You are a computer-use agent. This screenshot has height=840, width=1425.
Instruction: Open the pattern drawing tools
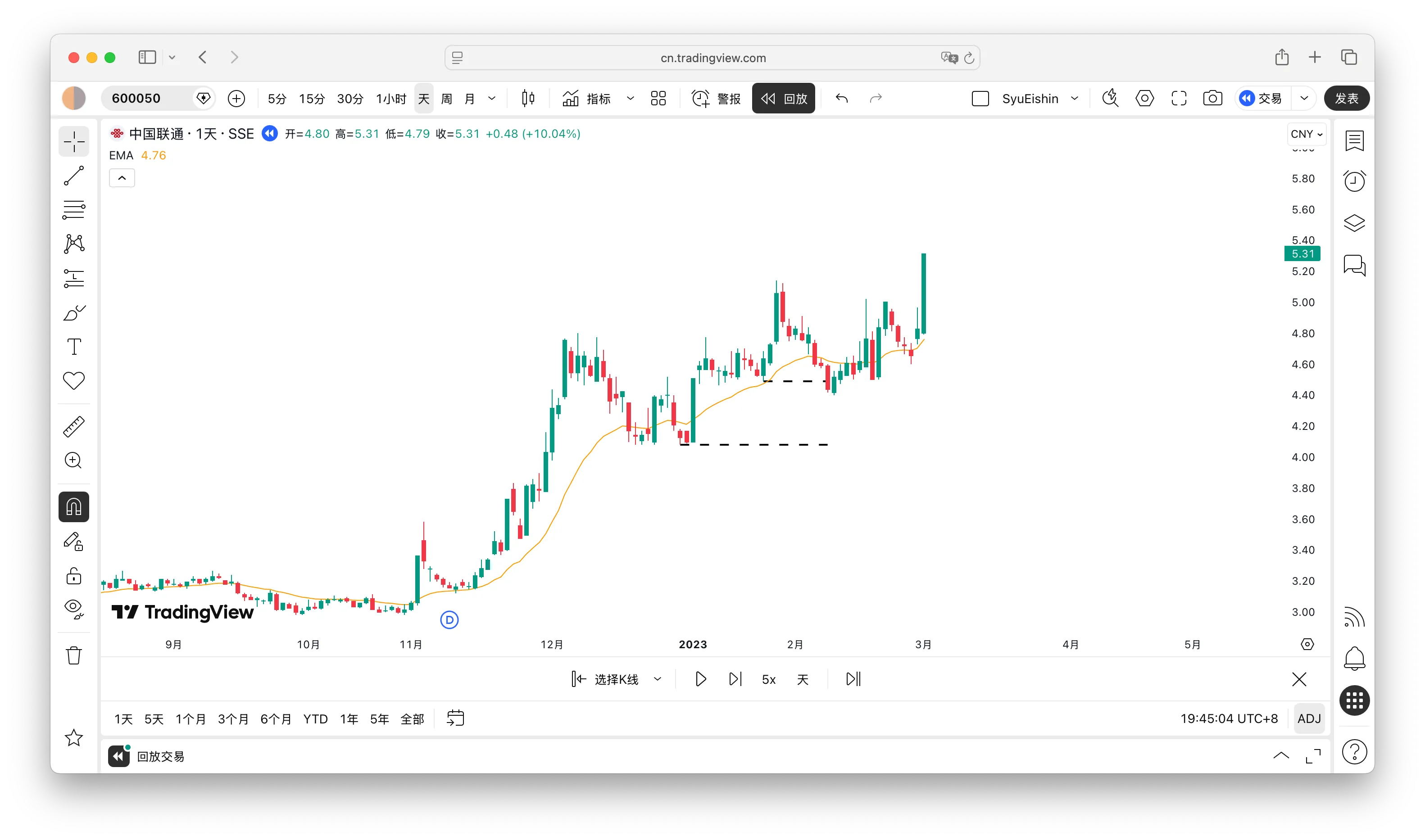pyautogui.click(x=73, y=244)
